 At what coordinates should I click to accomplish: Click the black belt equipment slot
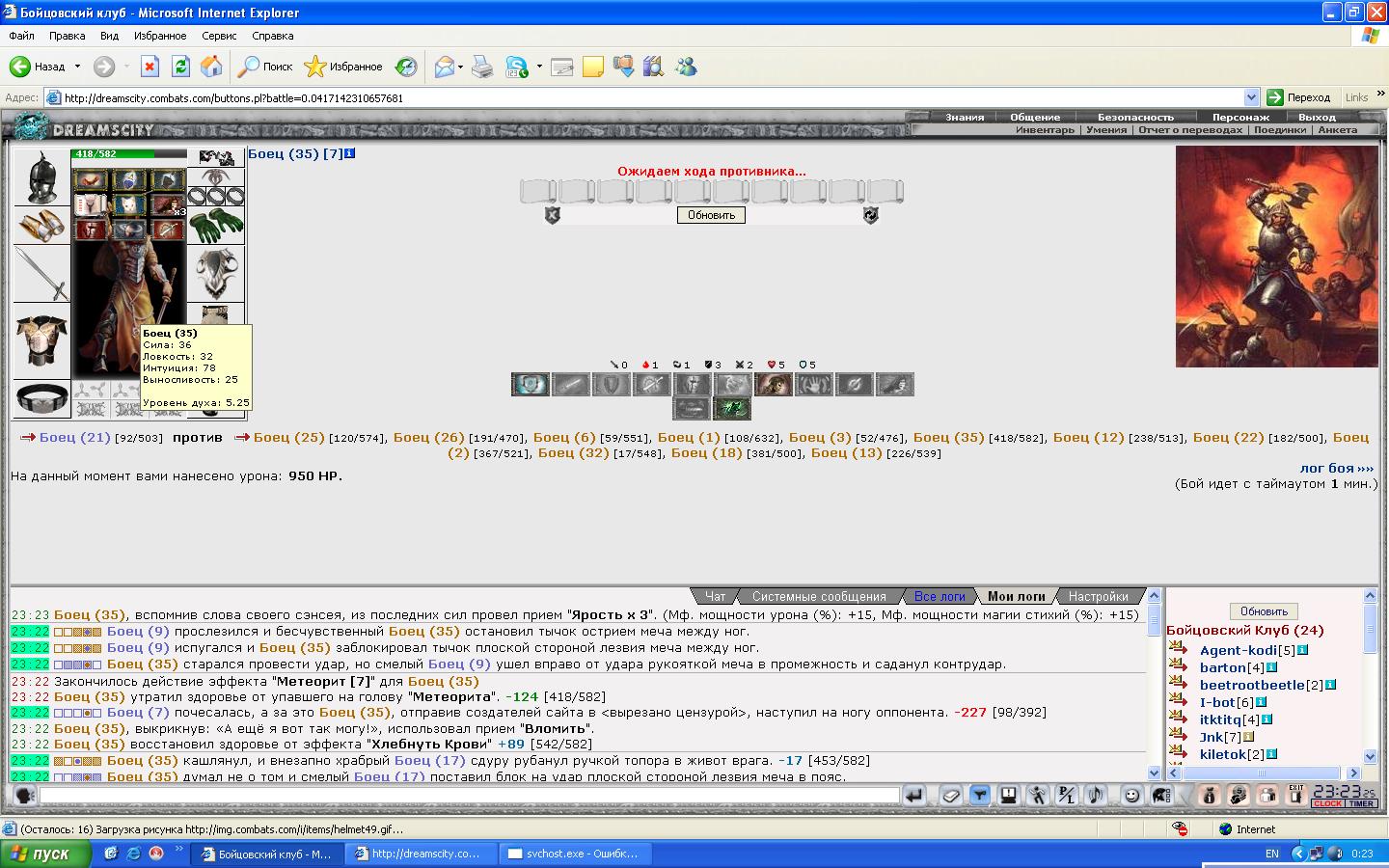(41, 397)
